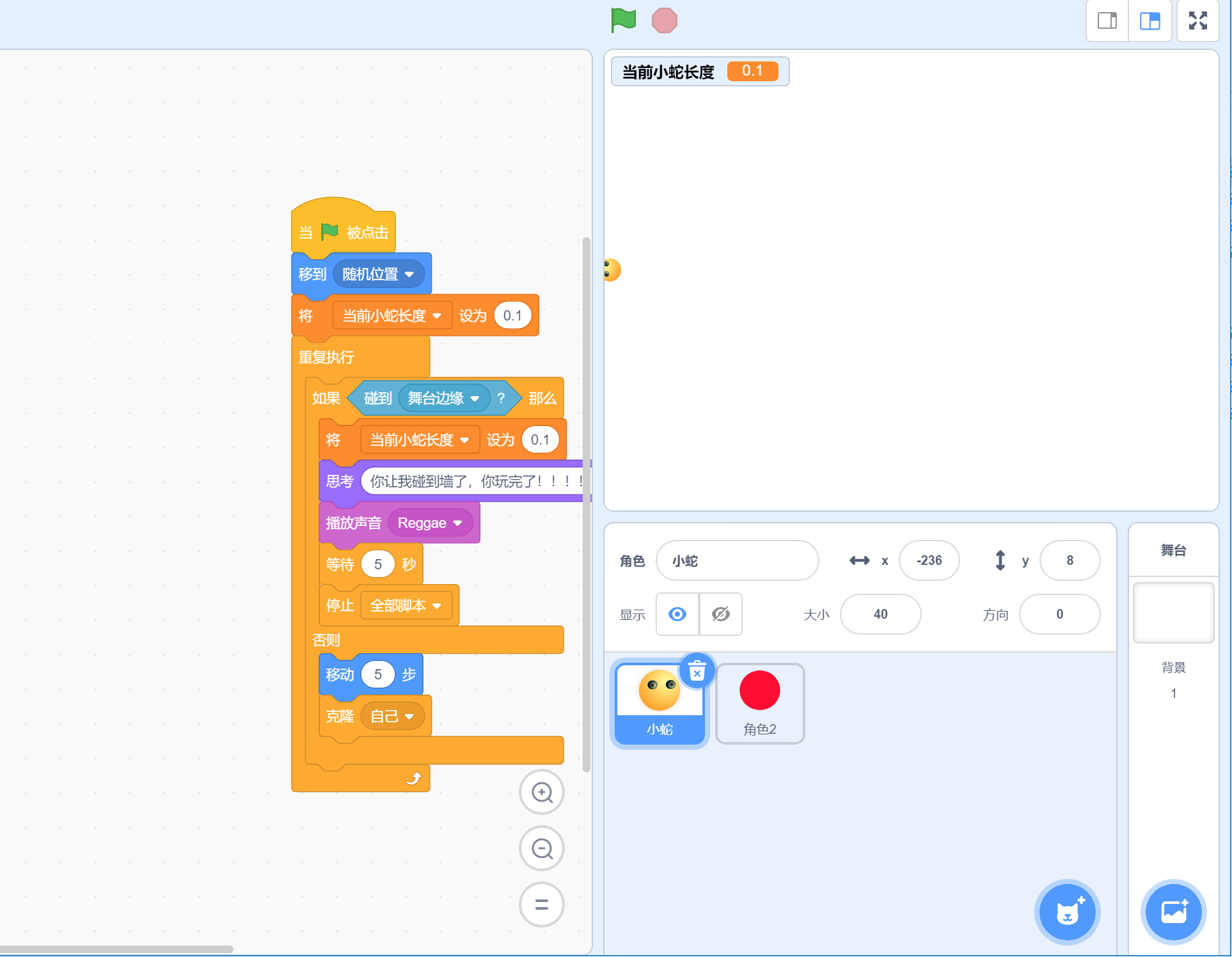The height and width of the screenshot is (957, 1232).
Task: Delete the 小蛇 sprite with trash icon
Action: tap(697, 671)
